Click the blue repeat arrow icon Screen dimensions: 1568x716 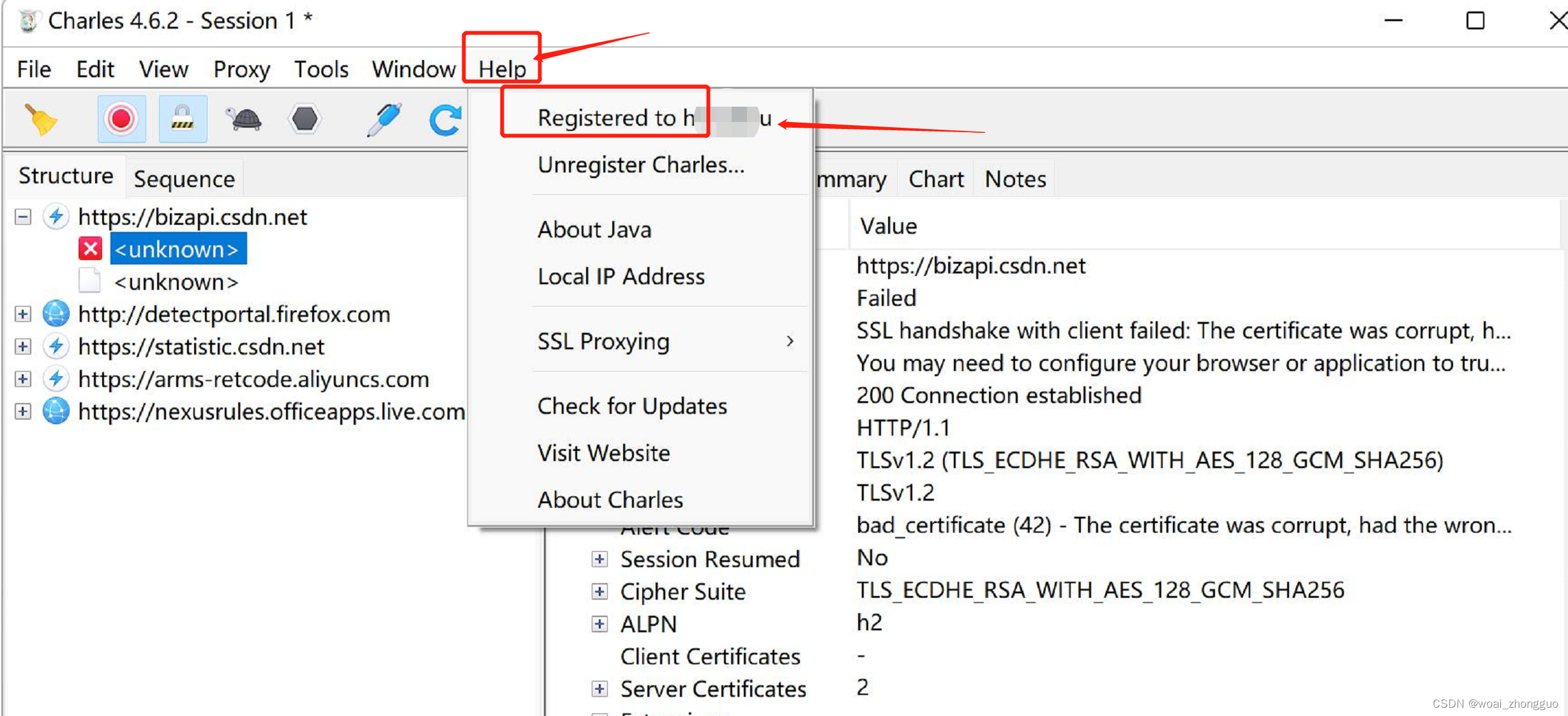point(445,119)
